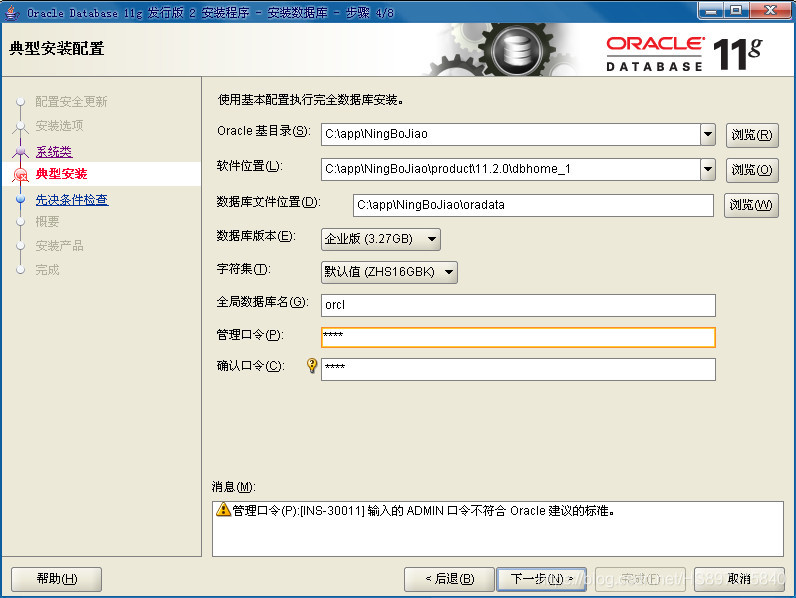This screenshot has width=796, height=598.
Task: Maximize the installer window
Action: point(736,10)
